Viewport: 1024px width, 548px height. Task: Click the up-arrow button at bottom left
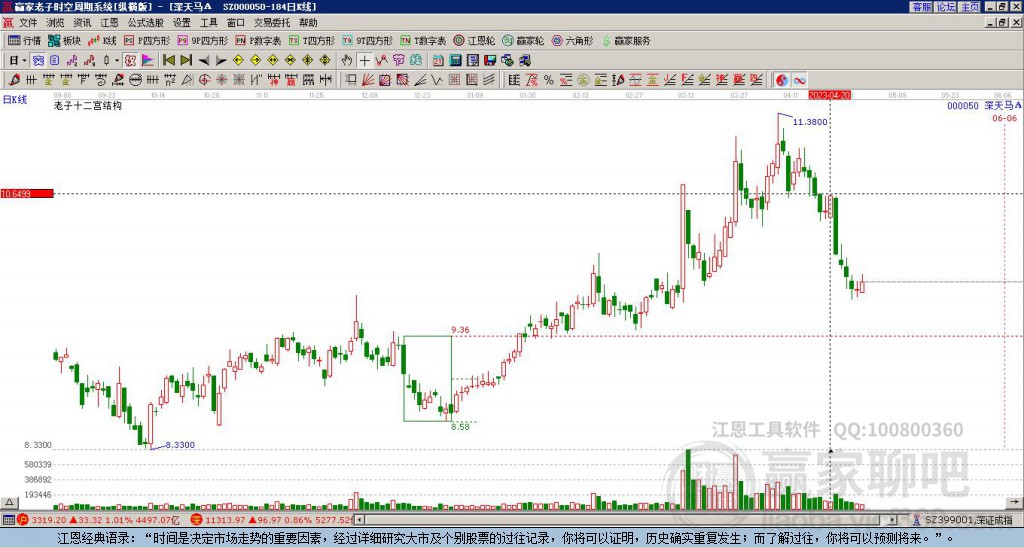point(9,502)
